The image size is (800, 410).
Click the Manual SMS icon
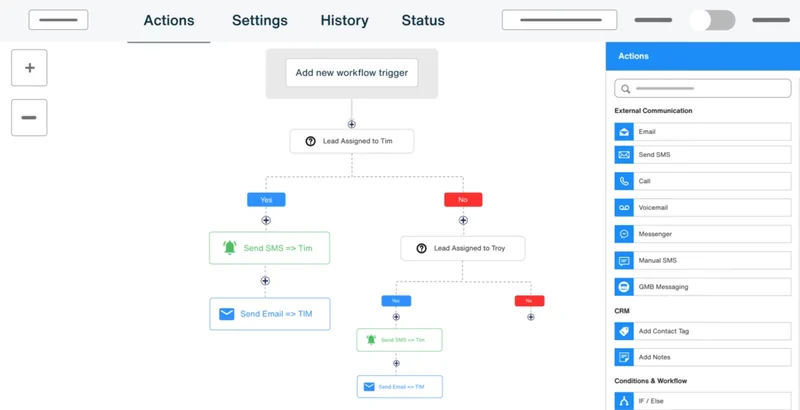pyautogui.click(x=624, y=261)
